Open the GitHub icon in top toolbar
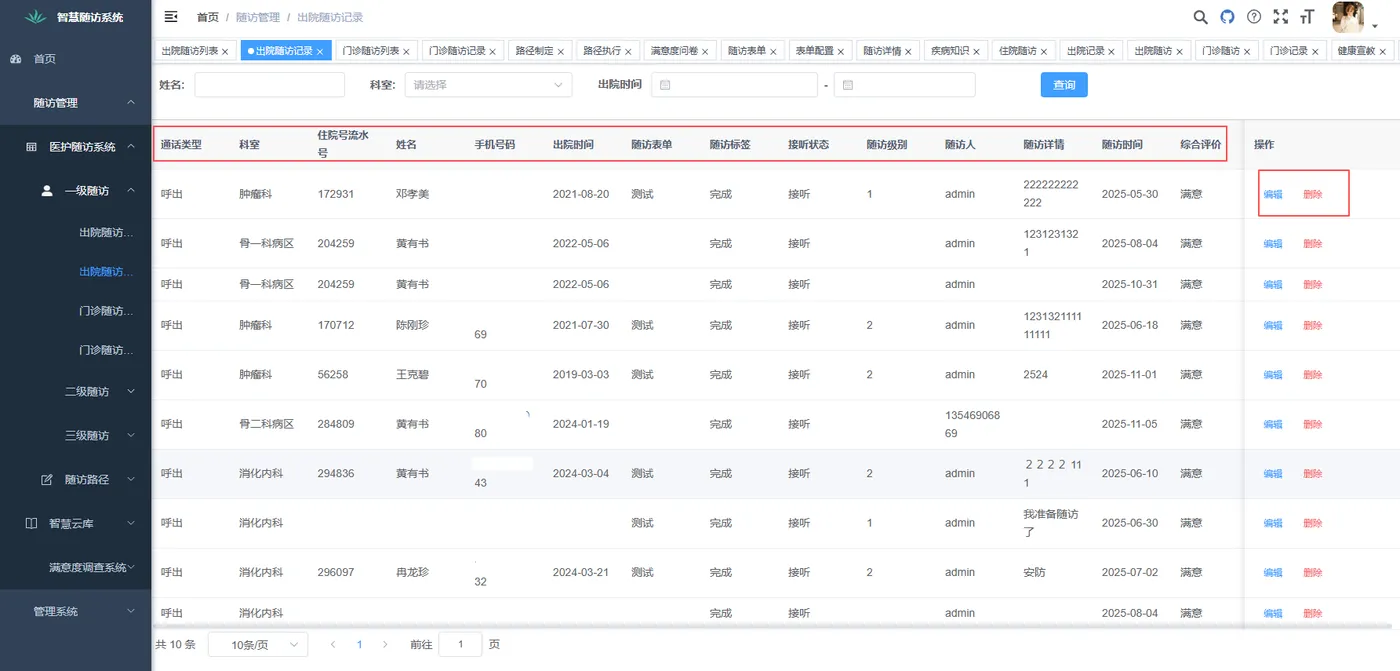This screenshot has height=671, width=1400. [1228, 16]
